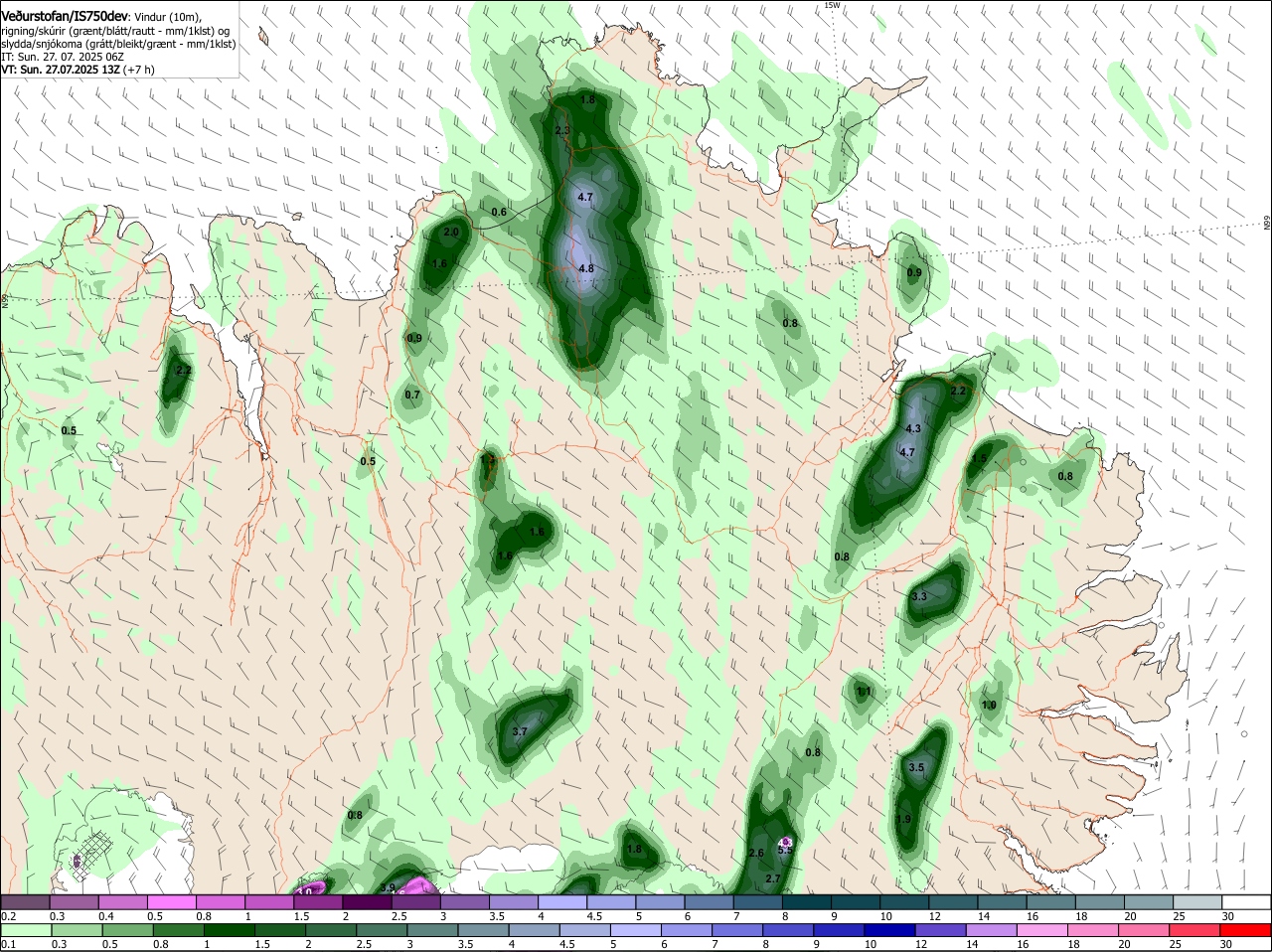Viewport: 1272px width, 952px height.
Task: Click the top-row legend swatch labeled 0.5
Action: pyautogui.click(x=171, y=902)
